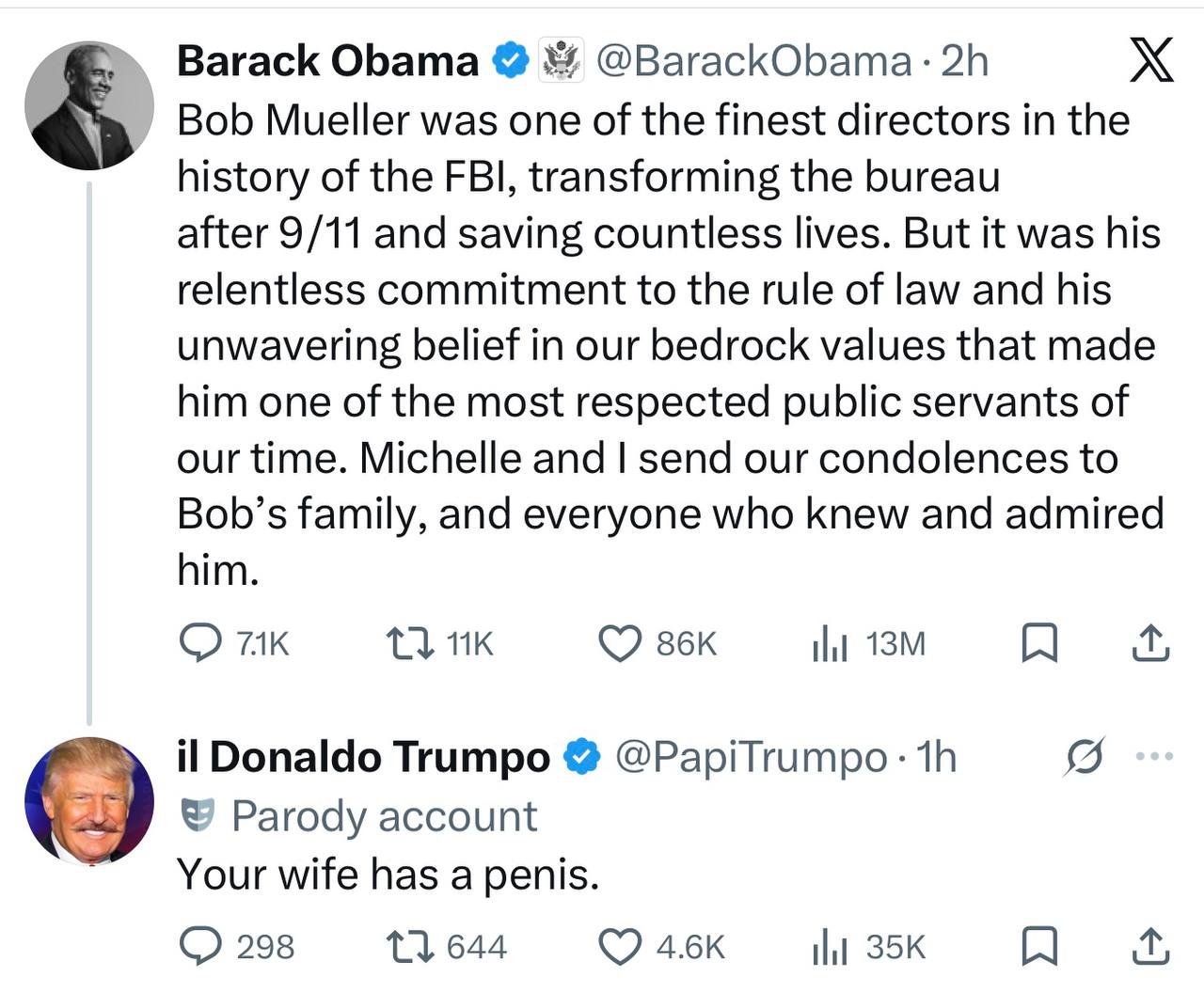1204x993 pixels.
Task: Repost the Bob Mueller condolence post
Action: click(x=410, y=644)
